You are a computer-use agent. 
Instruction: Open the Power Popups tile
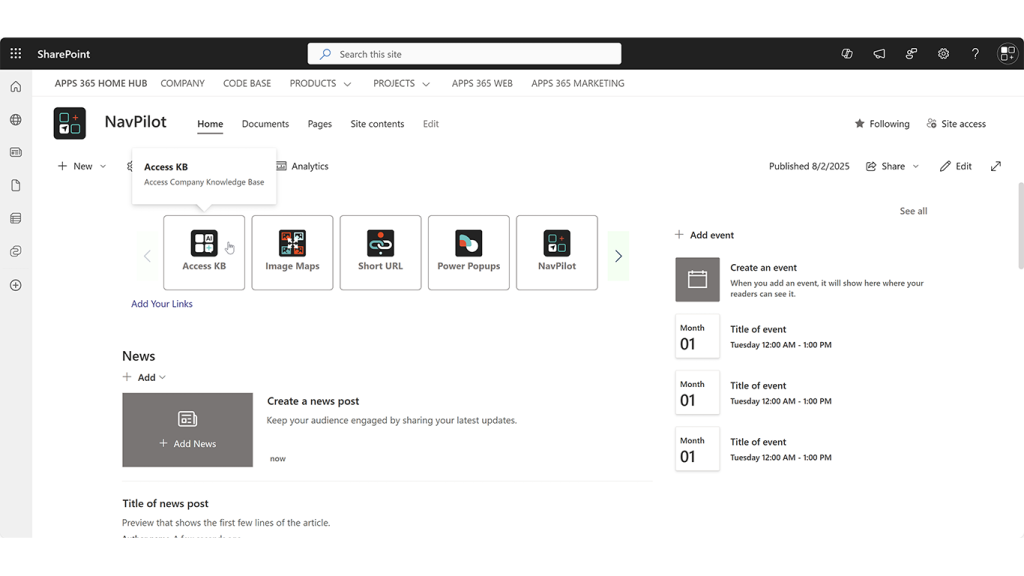(x=468, y=253)
